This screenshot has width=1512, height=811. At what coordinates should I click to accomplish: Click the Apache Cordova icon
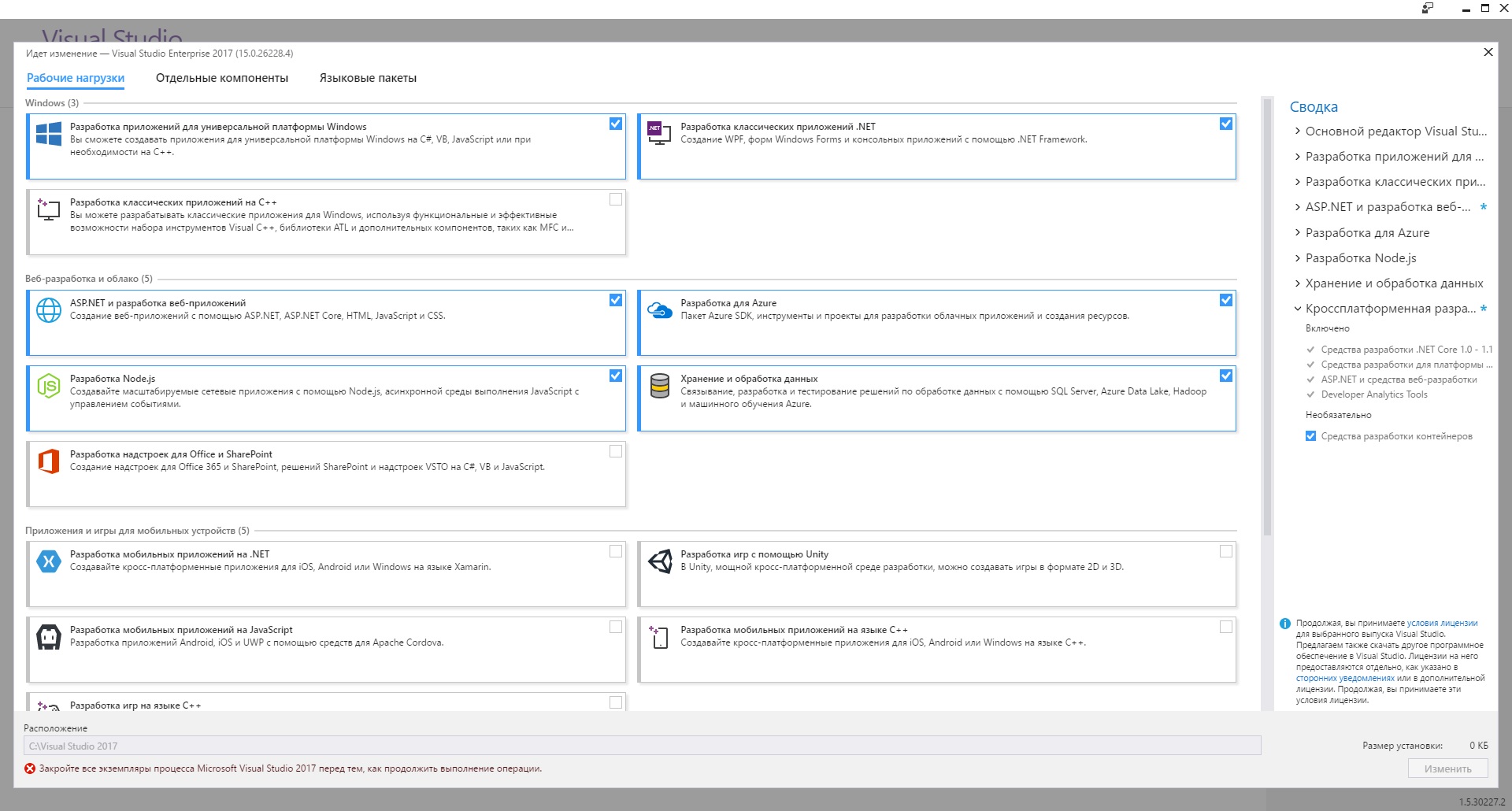tap(49, 637)
